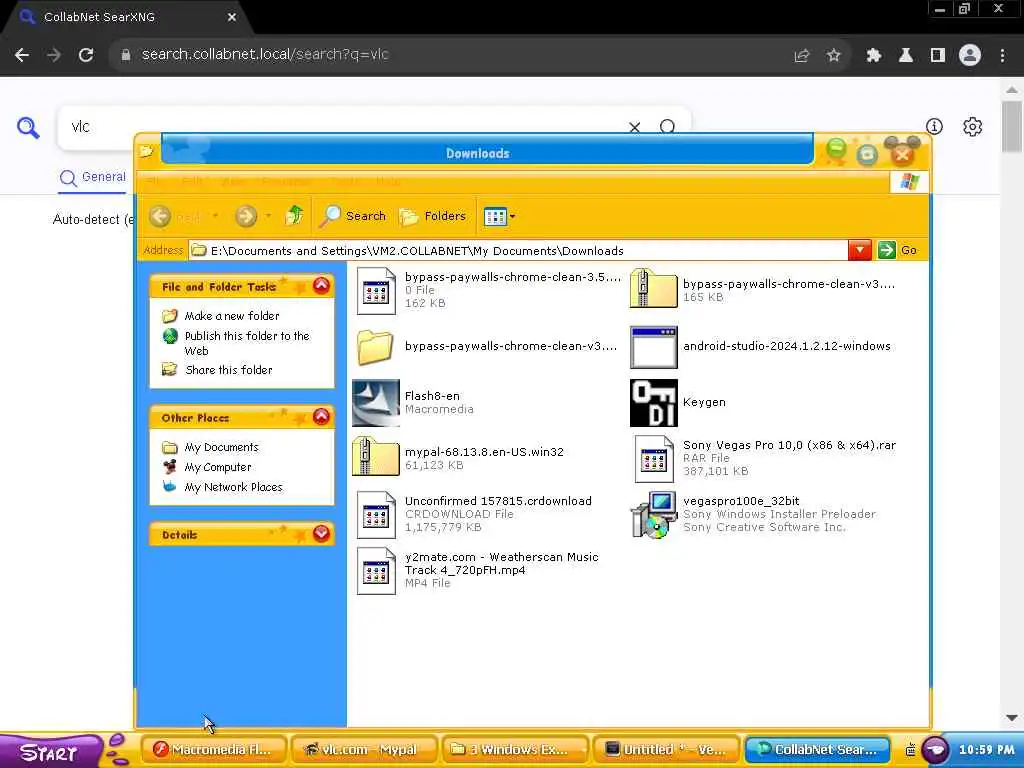The width and height of the screenshot is (1024, 768).
Task: Click browser Back arrow
Action: [22, 56]
